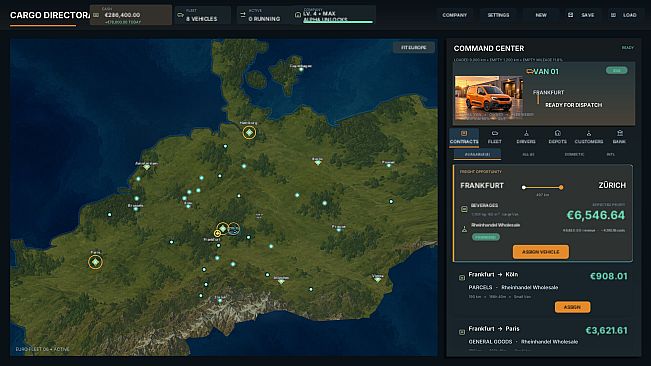Open the Depots tab
Screen dimensions: 651x366
pos(558,137)
